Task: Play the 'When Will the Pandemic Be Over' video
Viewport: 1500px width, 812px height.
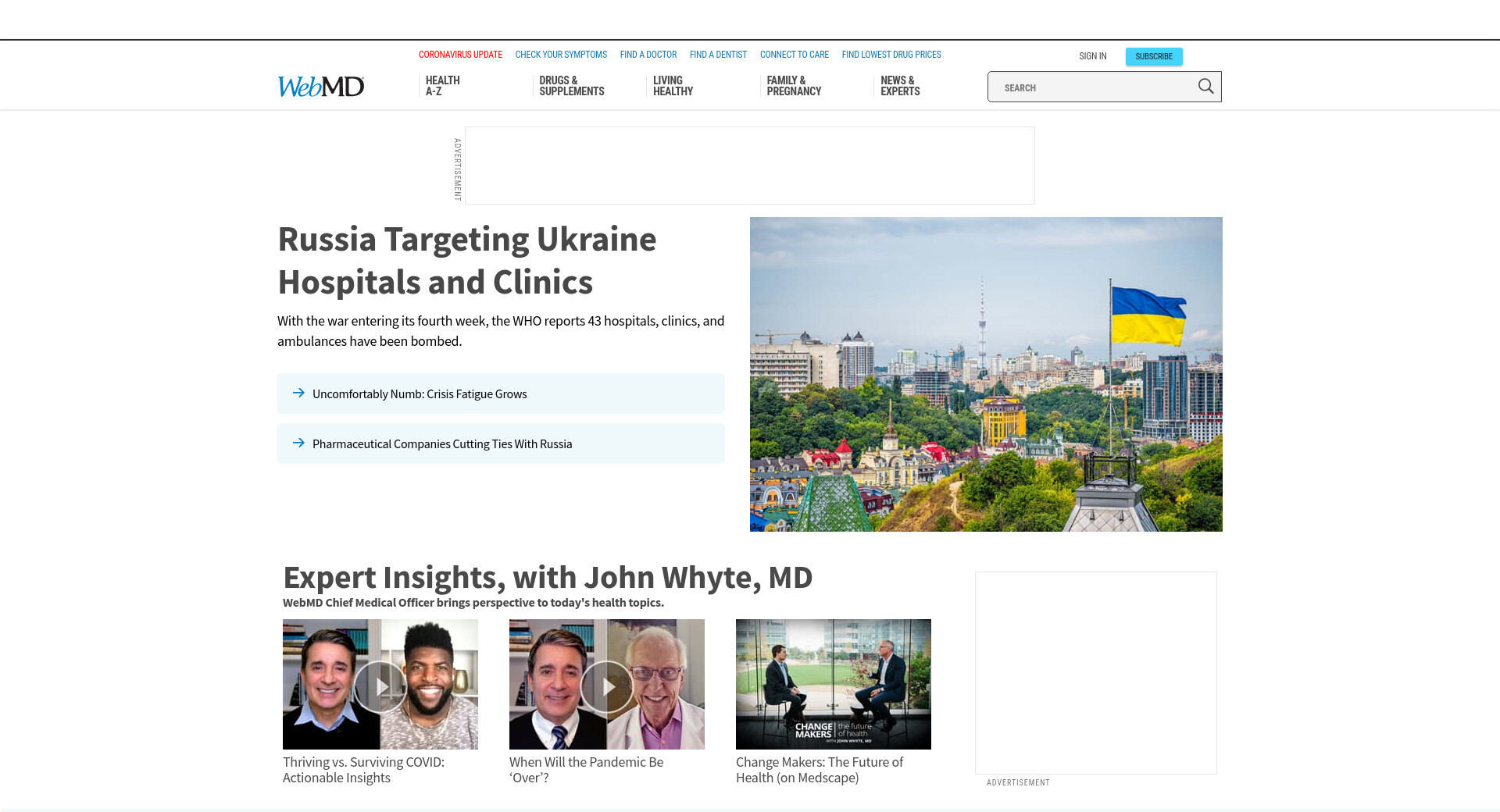Action: tap(607, 686)
